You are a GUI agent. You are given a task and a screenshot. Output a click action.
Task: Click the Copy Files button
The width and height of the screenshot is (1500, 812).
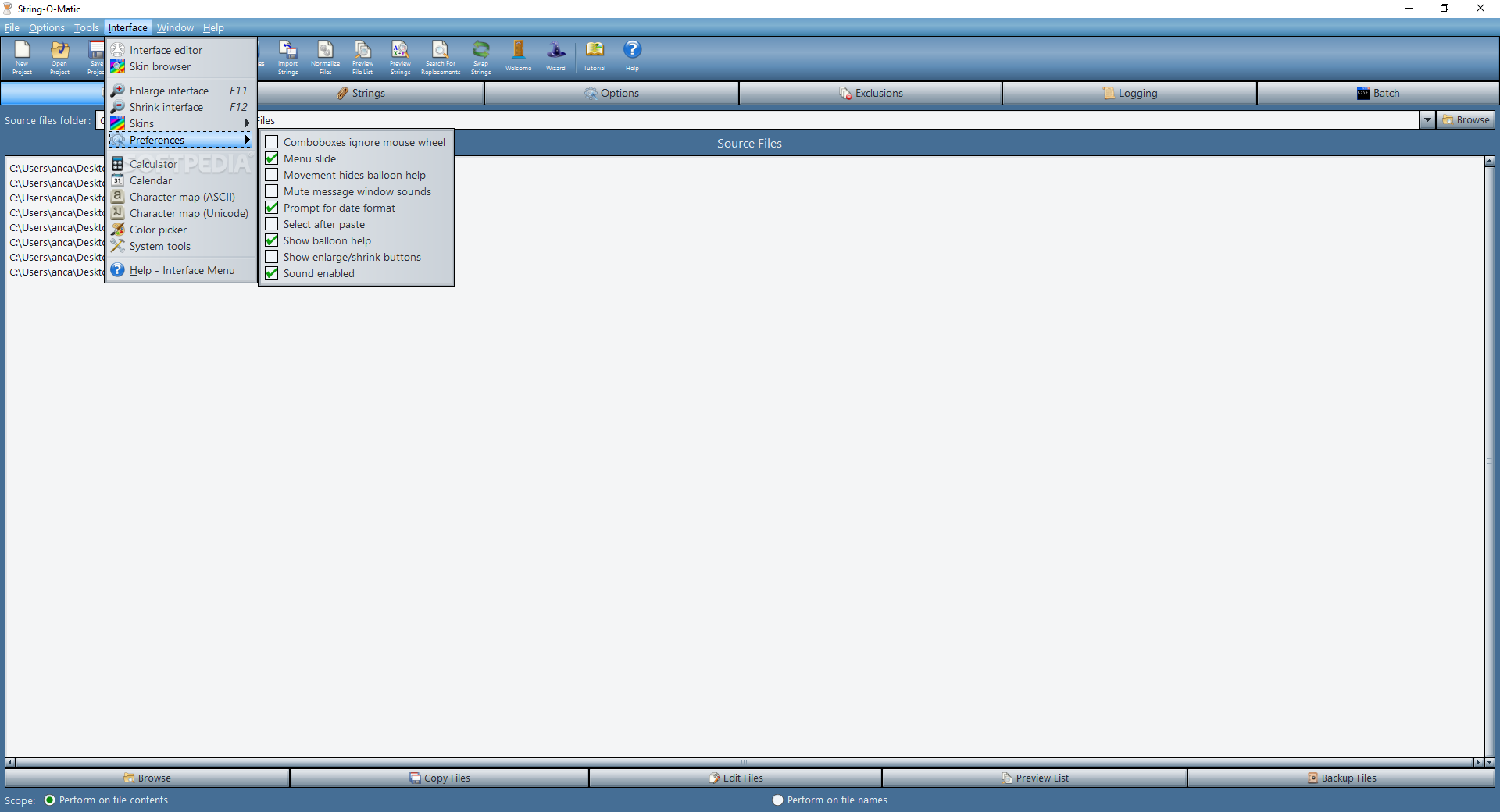coord(440,778)
